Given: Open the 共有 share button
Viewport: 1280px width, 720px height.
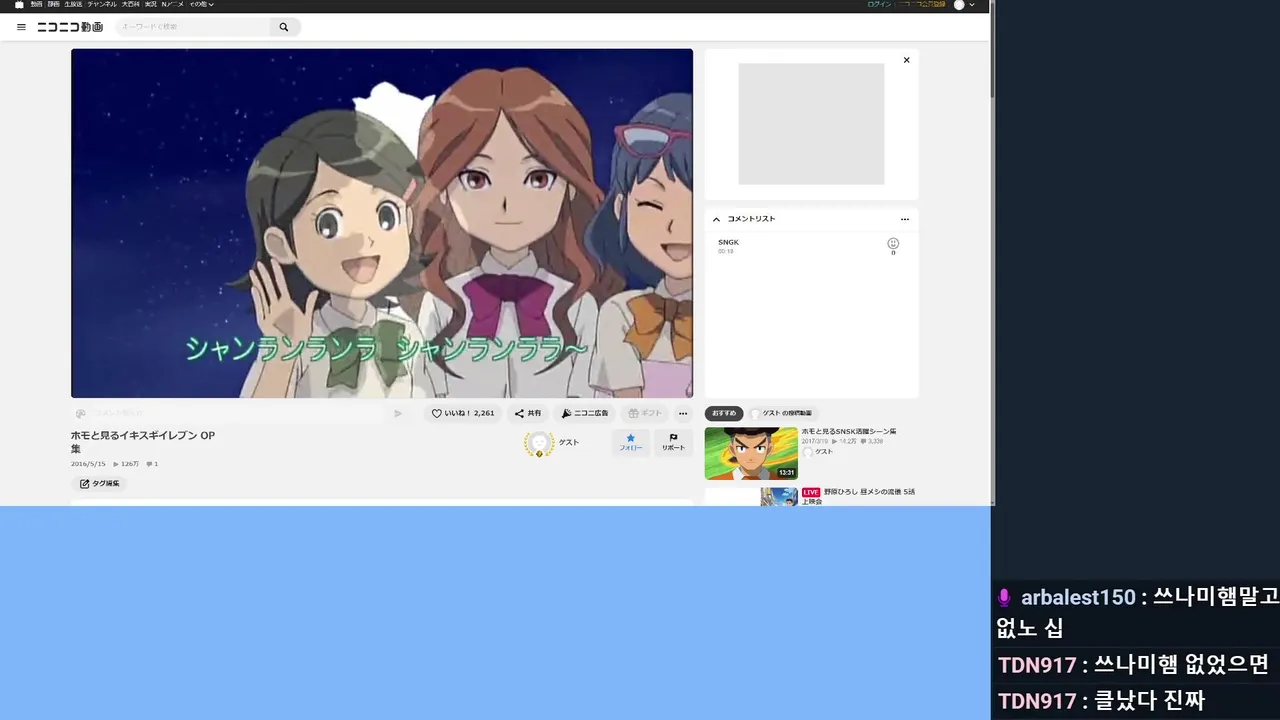Looking at the screenshot, I should click(x=528, y=413).
